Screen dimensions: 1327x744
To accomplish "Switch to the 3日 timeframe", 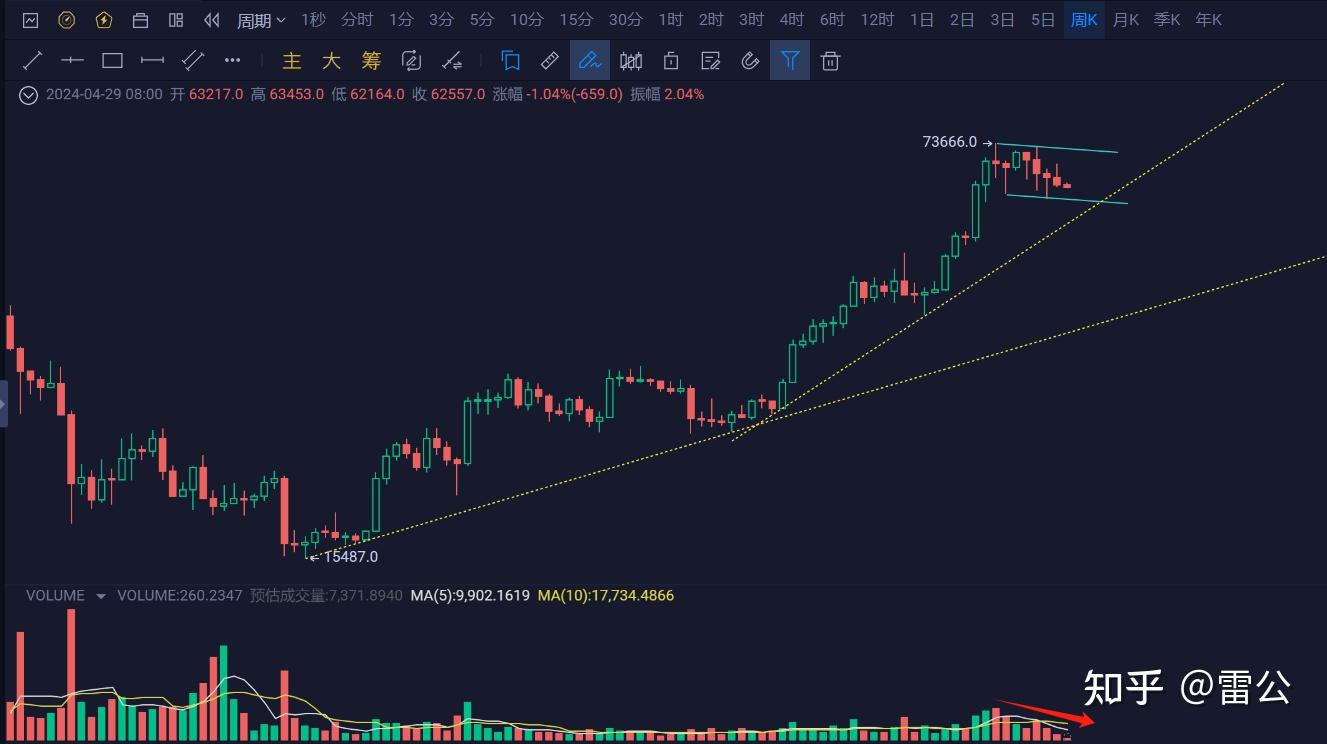I will pos(1002,20).
